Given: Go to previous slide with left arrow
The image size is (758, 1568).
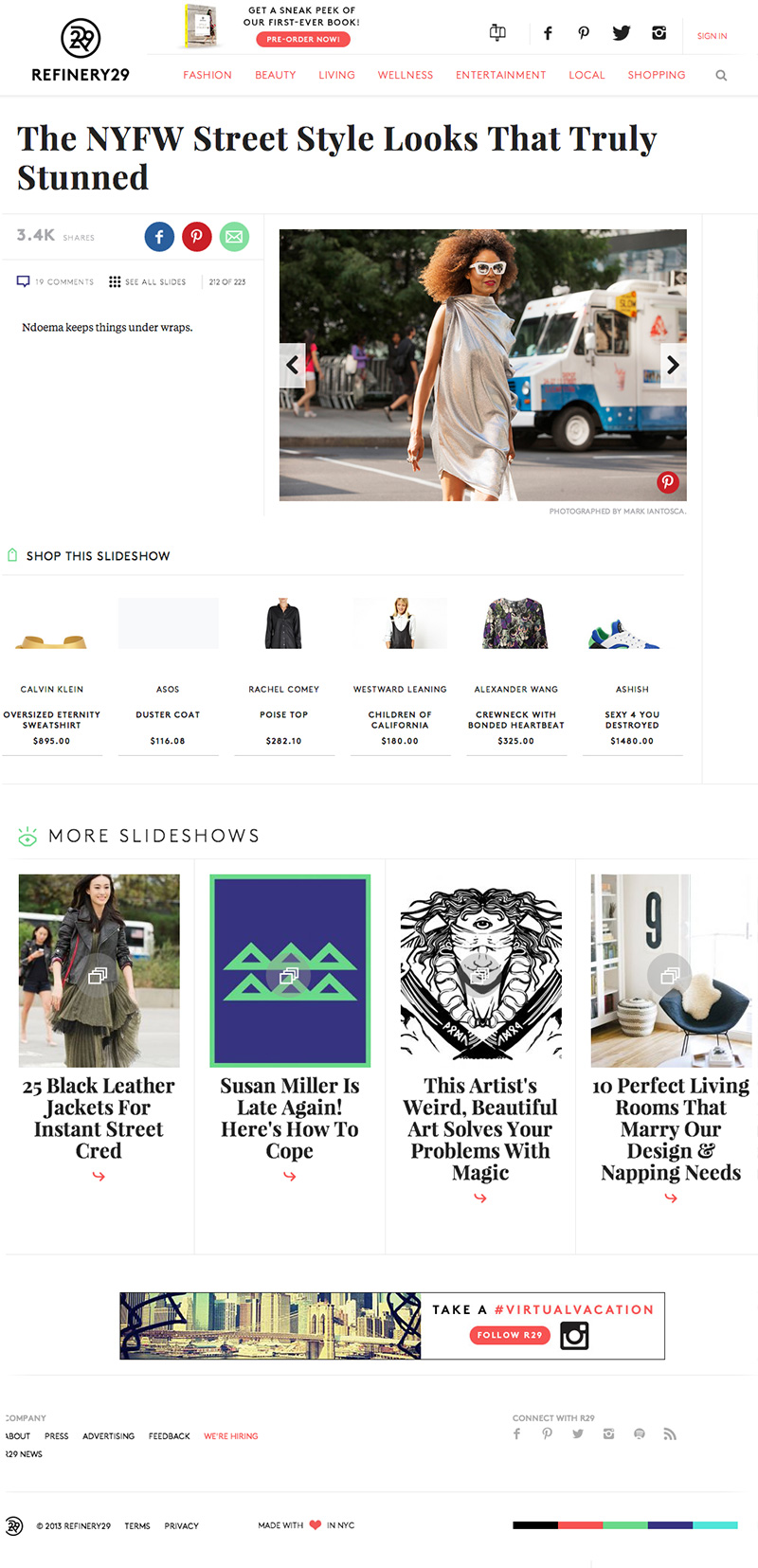Looking at the screenshot, I should pyautogui.click(x=292, y=365).
